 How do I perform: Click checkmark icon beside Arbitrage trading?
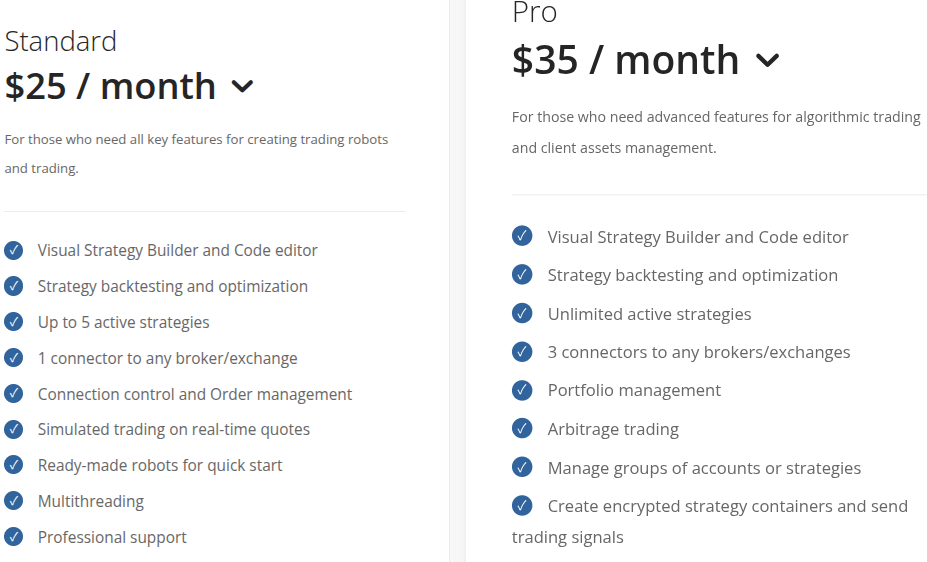(522, 428)
